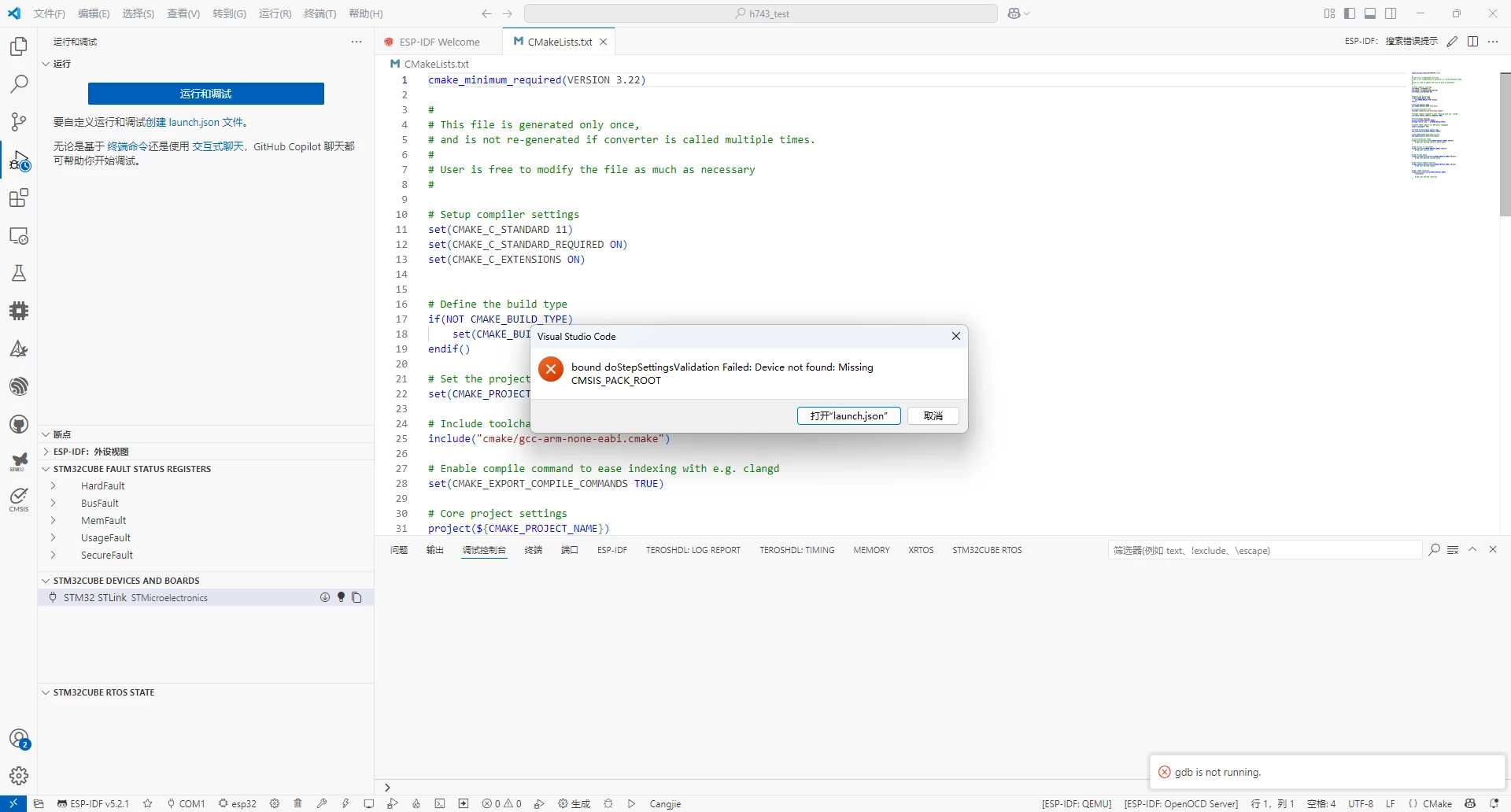Click the bug debug icon in status bar
Viewport: 1511px width, 812px height.
pos(608,803)
